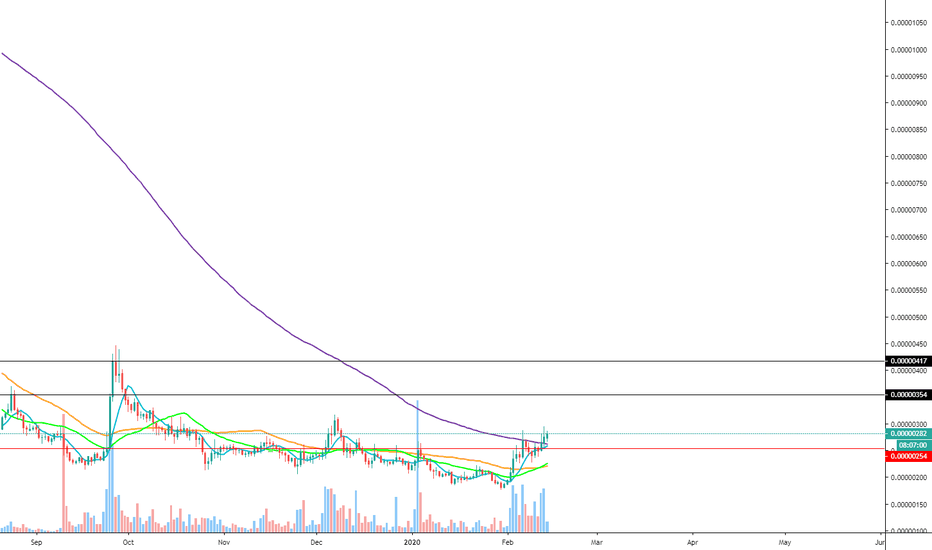Click the Nov label on time axis

tap(223, 542)
